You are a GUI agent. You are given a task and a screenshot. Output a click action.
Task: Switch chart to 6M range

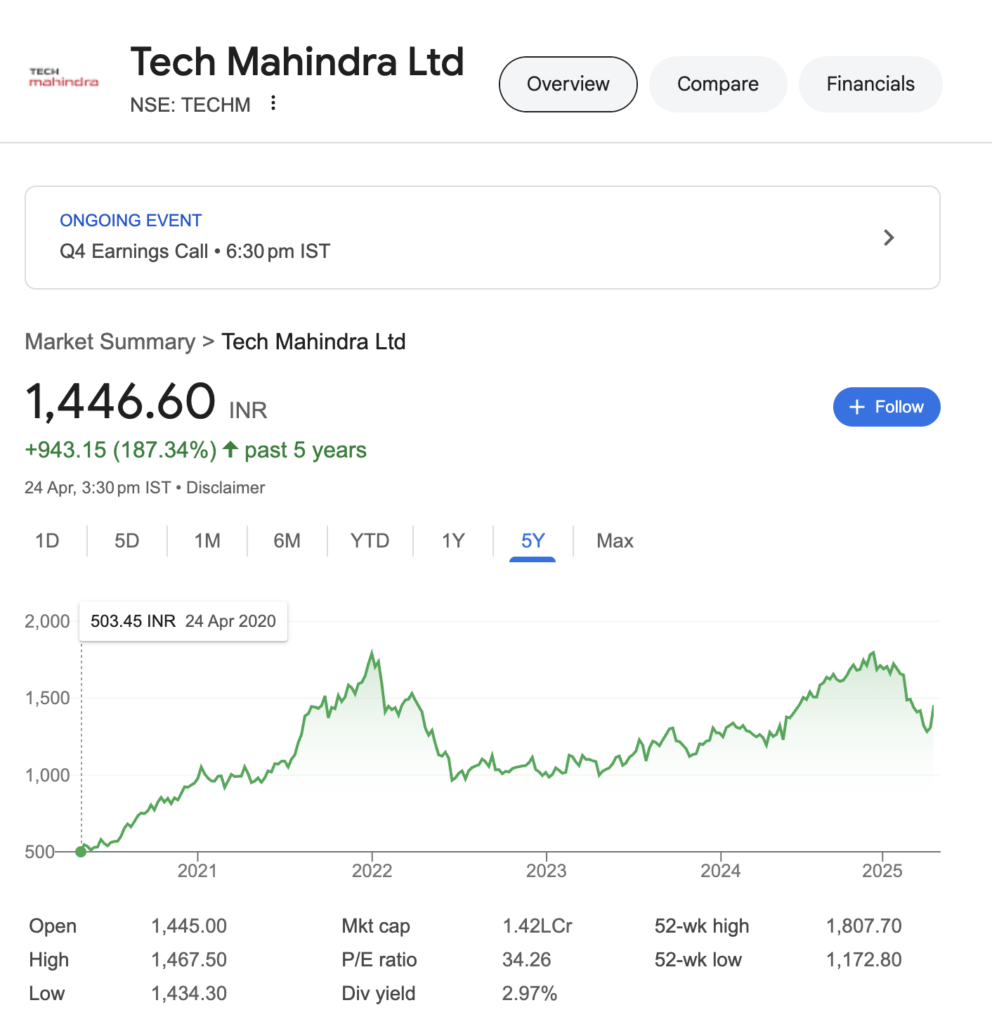287,541
